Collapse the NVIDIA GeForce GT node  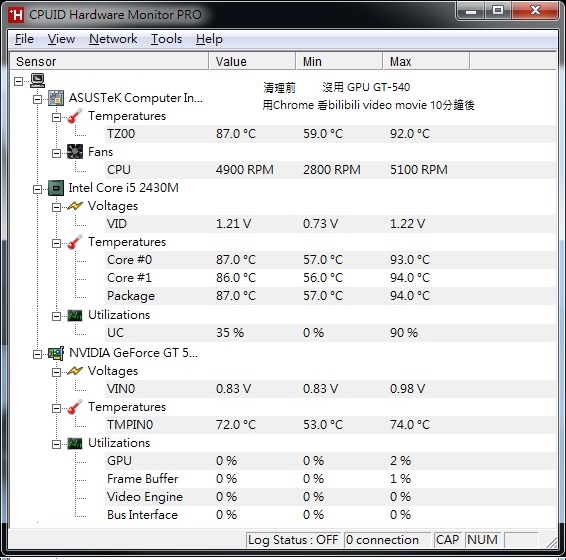pyautogui.click(x=37, y=354)
